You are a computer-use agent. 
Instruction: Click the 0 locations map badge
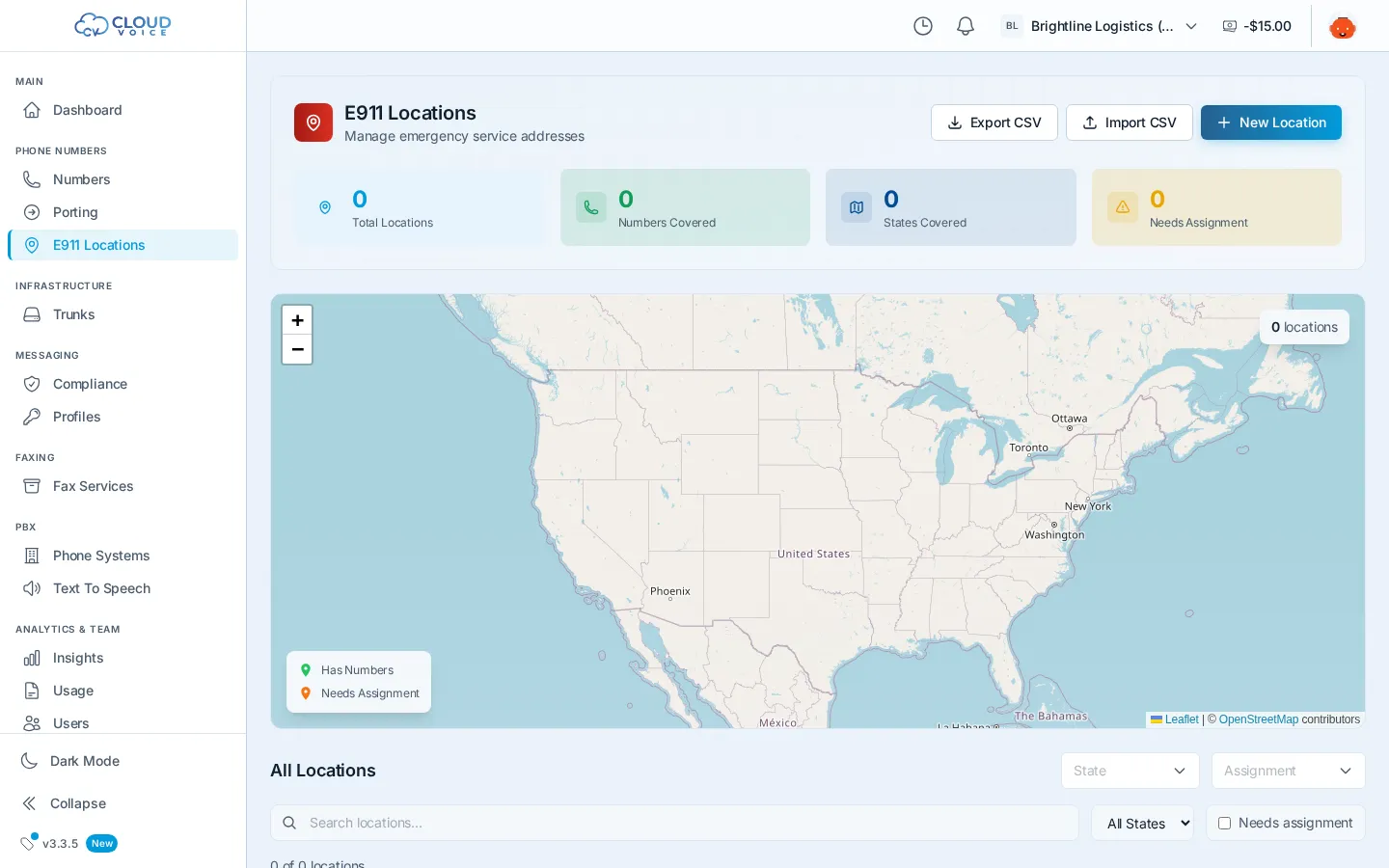[x=1304, y=327]
